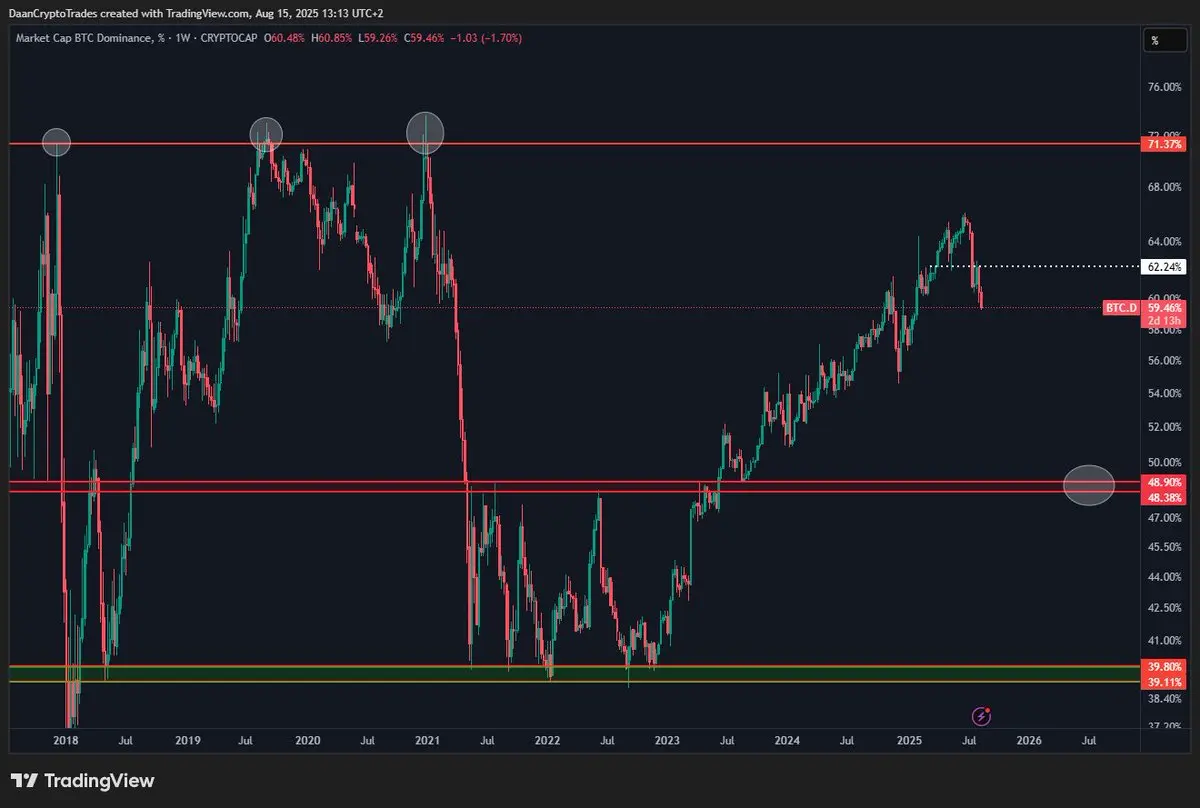Click the 44.00% axis value
Viewport: 1200px width, 808px height.
click(1166, 577)
